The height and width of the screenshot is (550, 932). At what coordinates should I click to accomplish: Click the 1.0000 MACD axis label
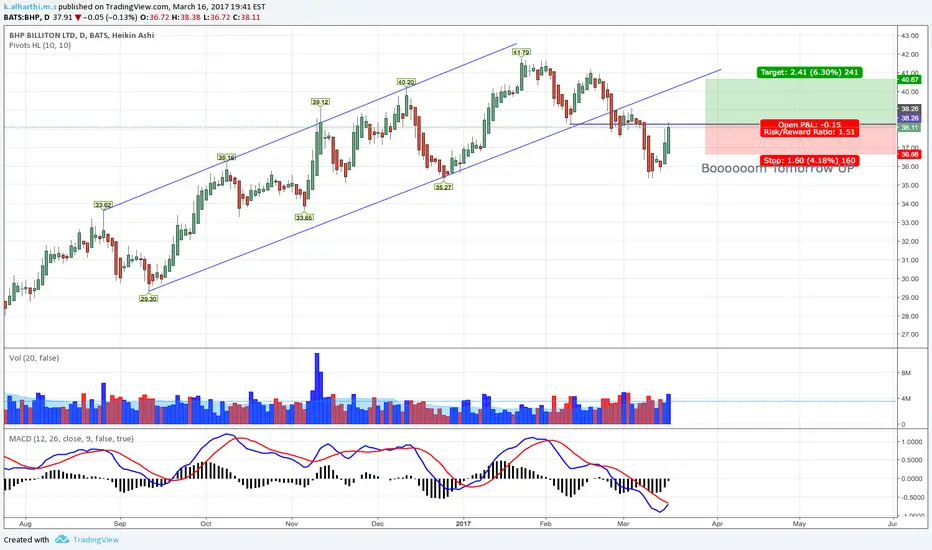tap(911, 442)
